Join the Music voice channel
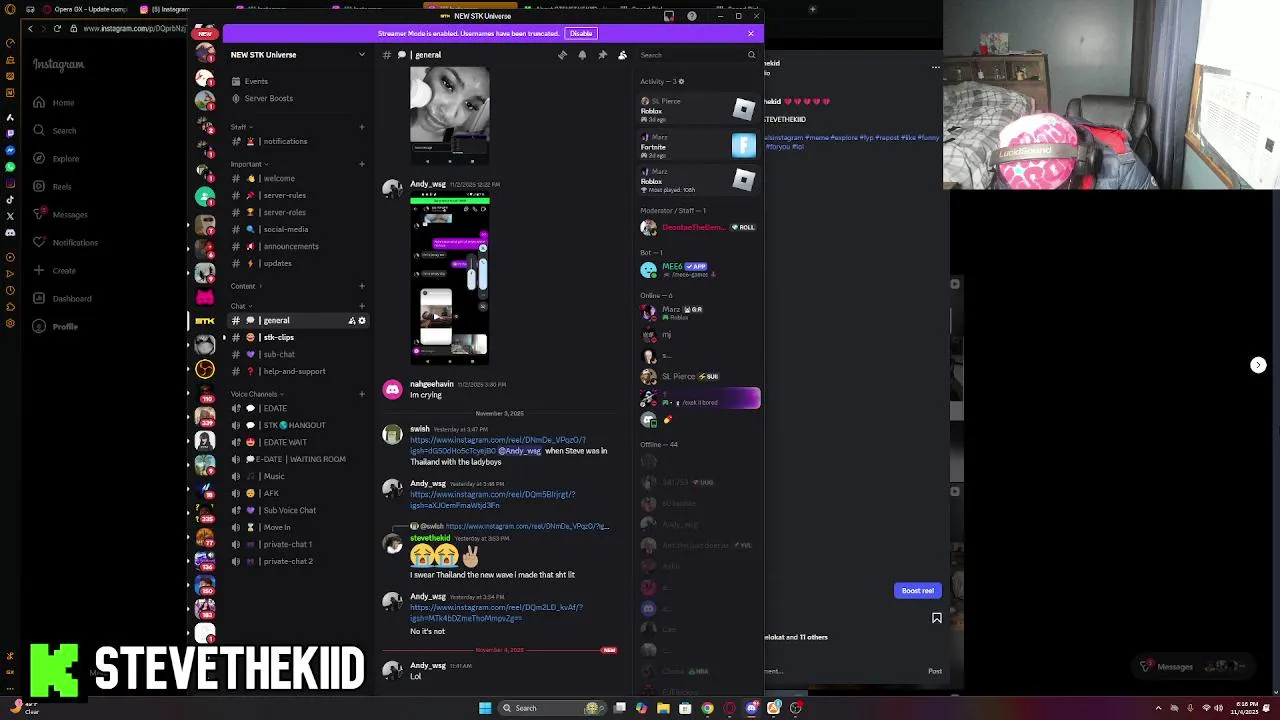The height and width of the screenshot is (720, 1280). [298, 476]
